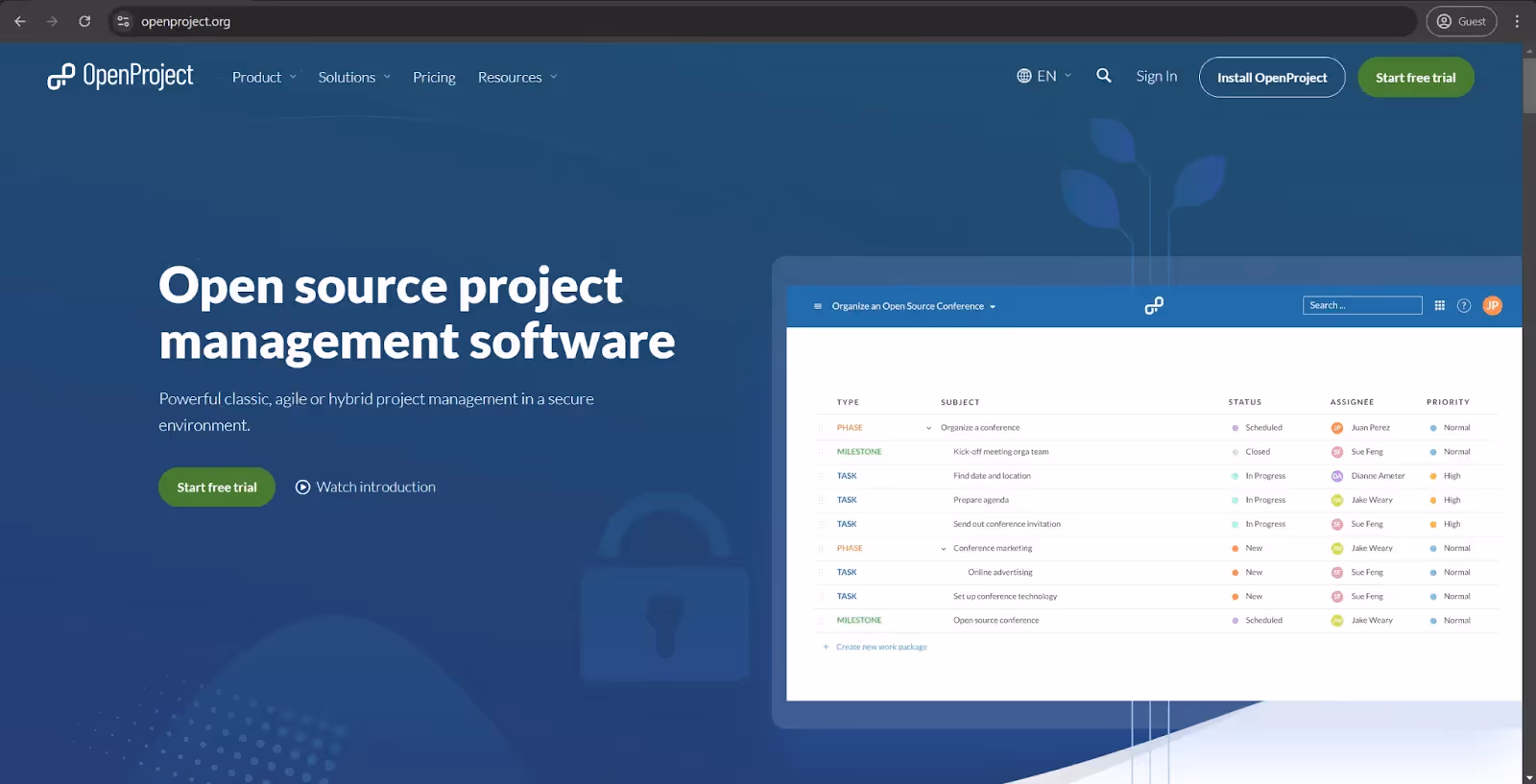This screenshot has width=1536, height=784.
Task: Open the Pricing page
Action: click(434, 77)
